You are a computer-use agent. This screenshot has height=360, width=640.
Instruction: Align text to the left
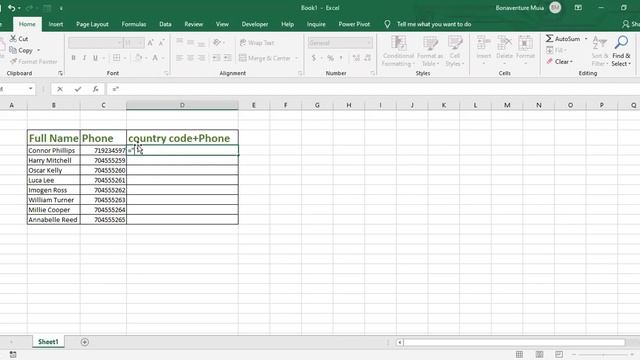tap(180, 58)
